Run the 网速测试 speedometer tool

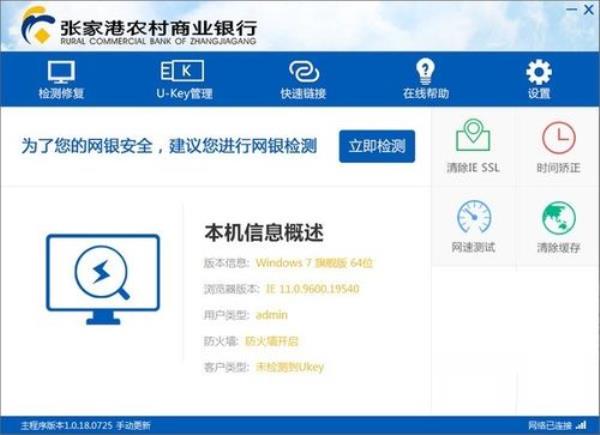pos(473,225)
